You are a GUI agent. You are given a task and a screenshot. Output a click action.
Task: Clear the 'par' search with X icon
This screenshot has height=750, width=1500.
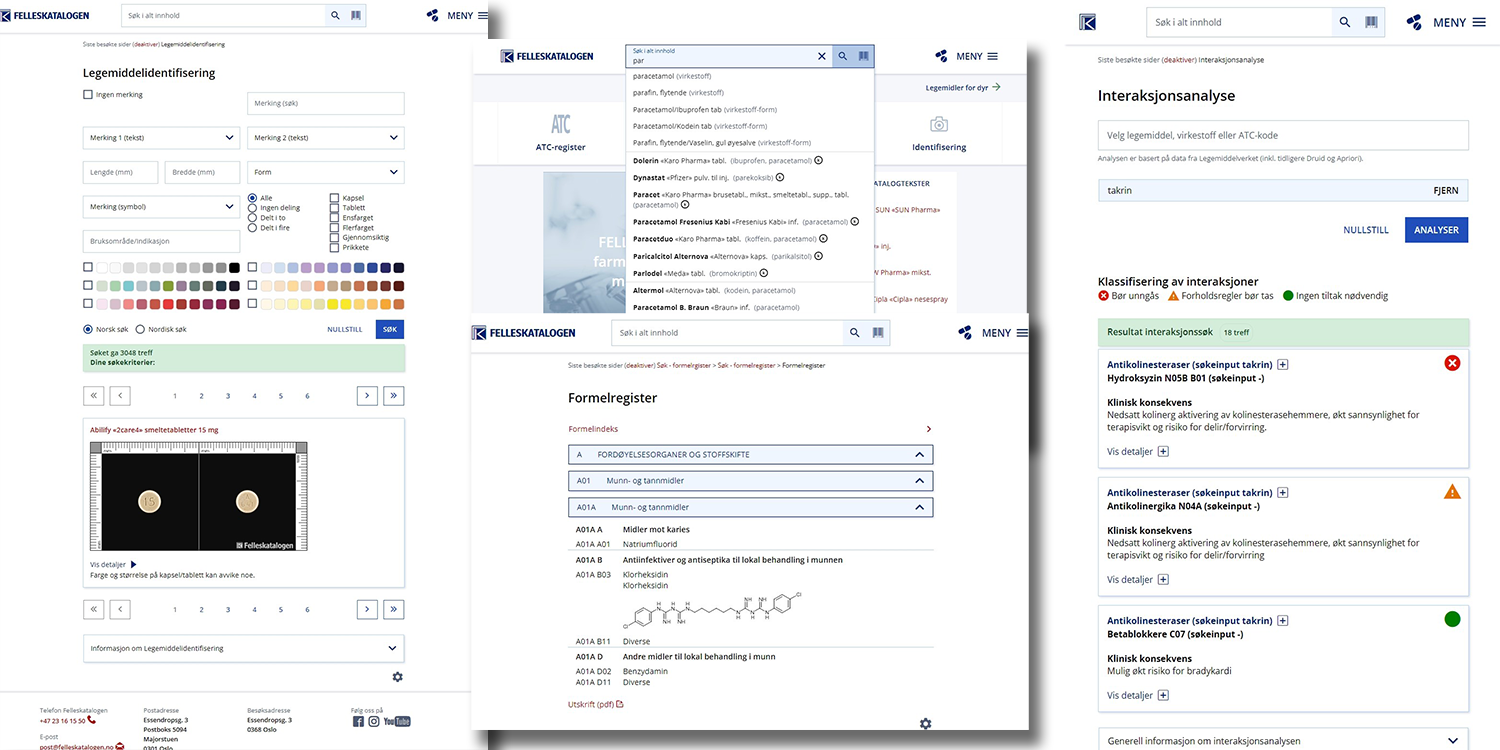(x=822, y=56)
